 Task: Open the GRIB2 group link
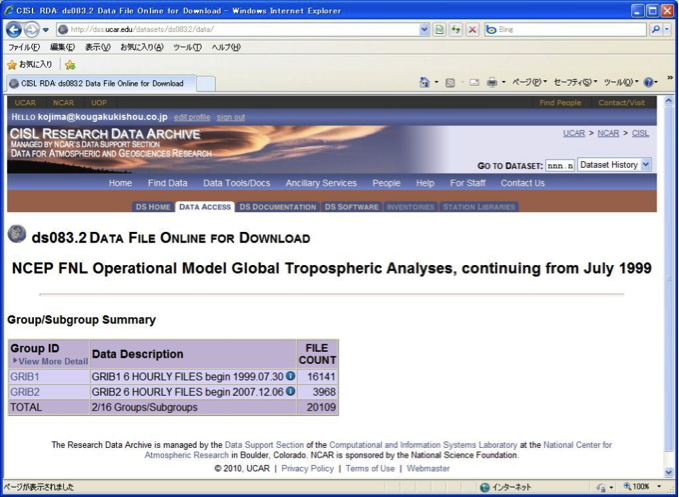click(x=25, y=392)
